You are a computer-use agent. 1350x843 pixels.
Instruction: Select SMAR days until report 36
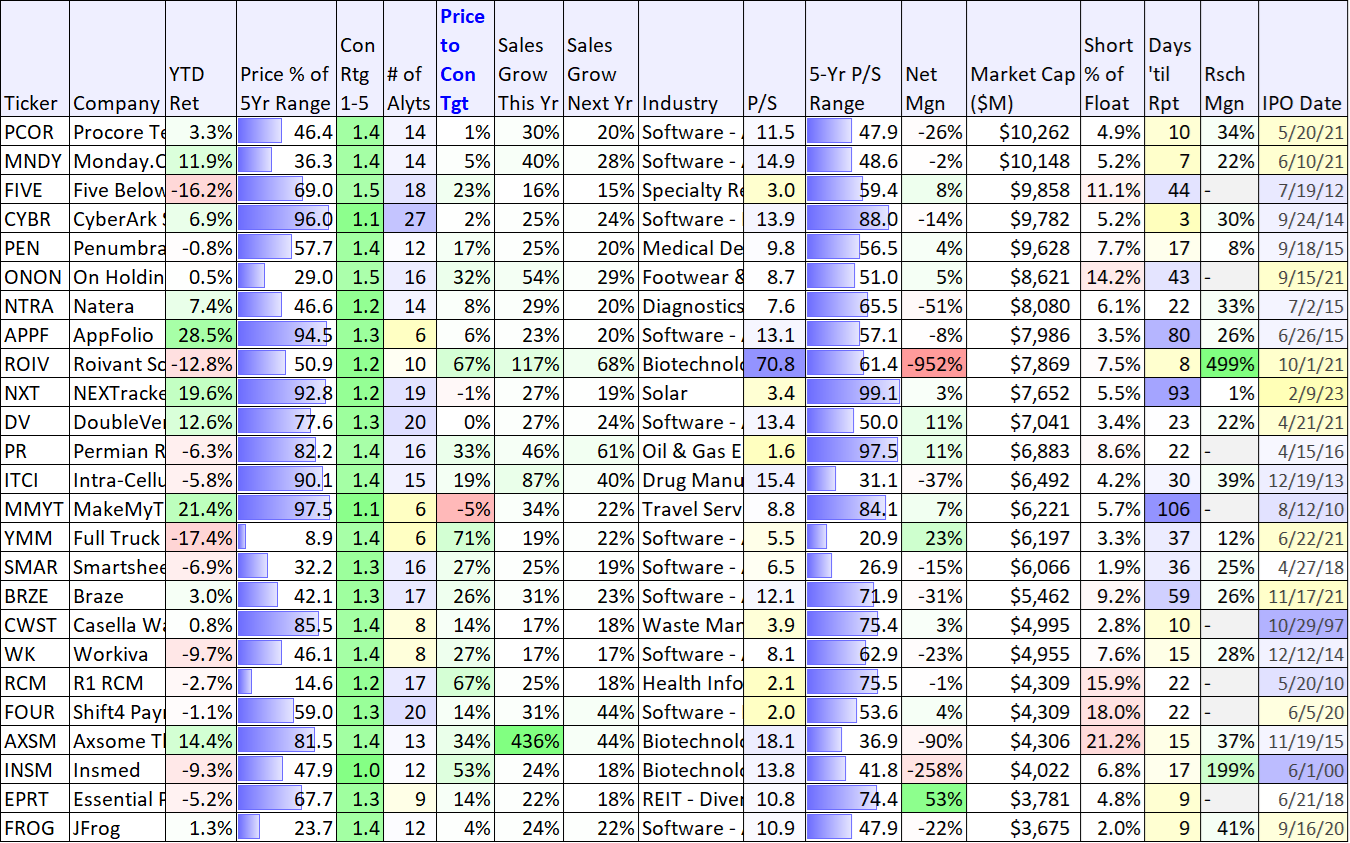pos(1171,567)
